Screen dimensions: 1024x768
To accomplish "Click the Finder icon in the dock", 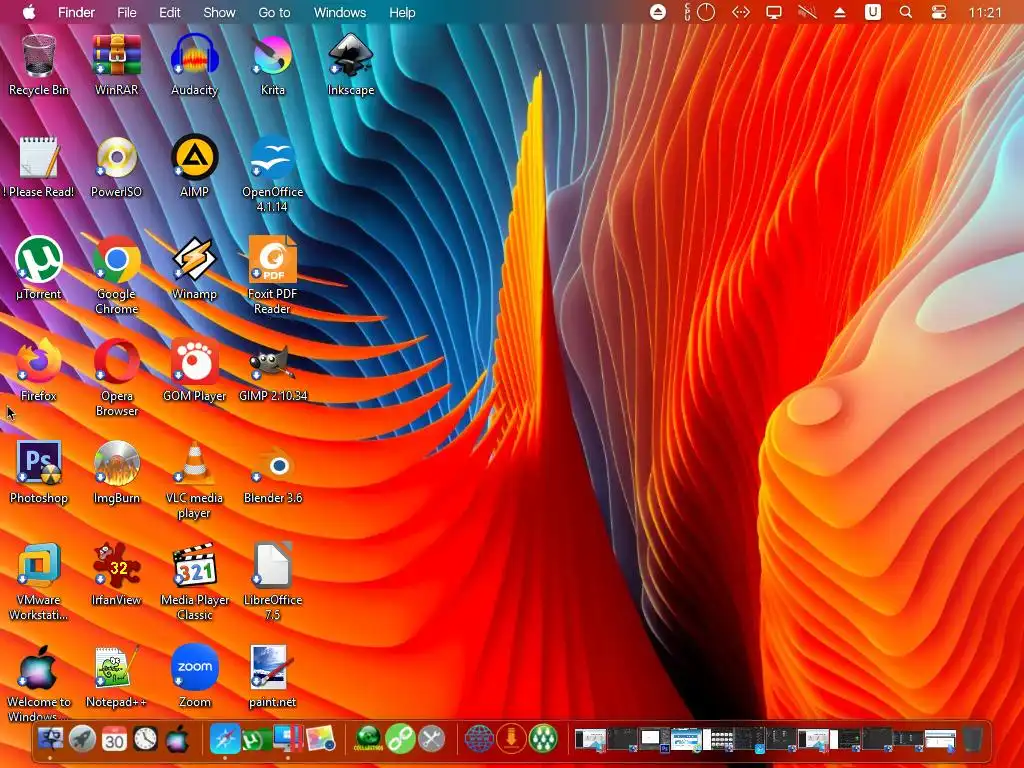I will pyautogui.click(x=50, y=739).
